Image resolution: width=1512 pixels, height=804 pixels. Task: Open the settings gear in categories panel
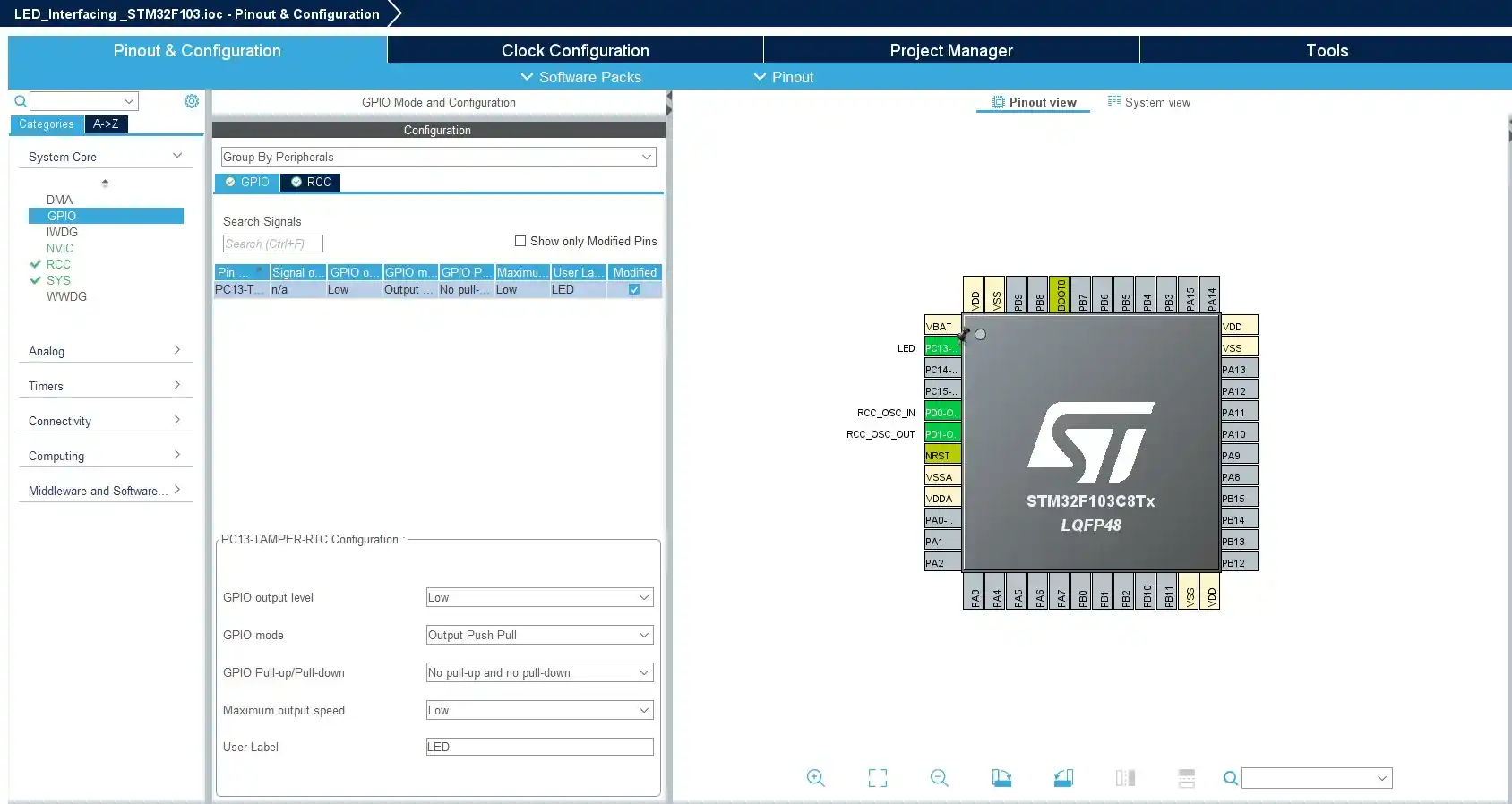pos(192,101)
